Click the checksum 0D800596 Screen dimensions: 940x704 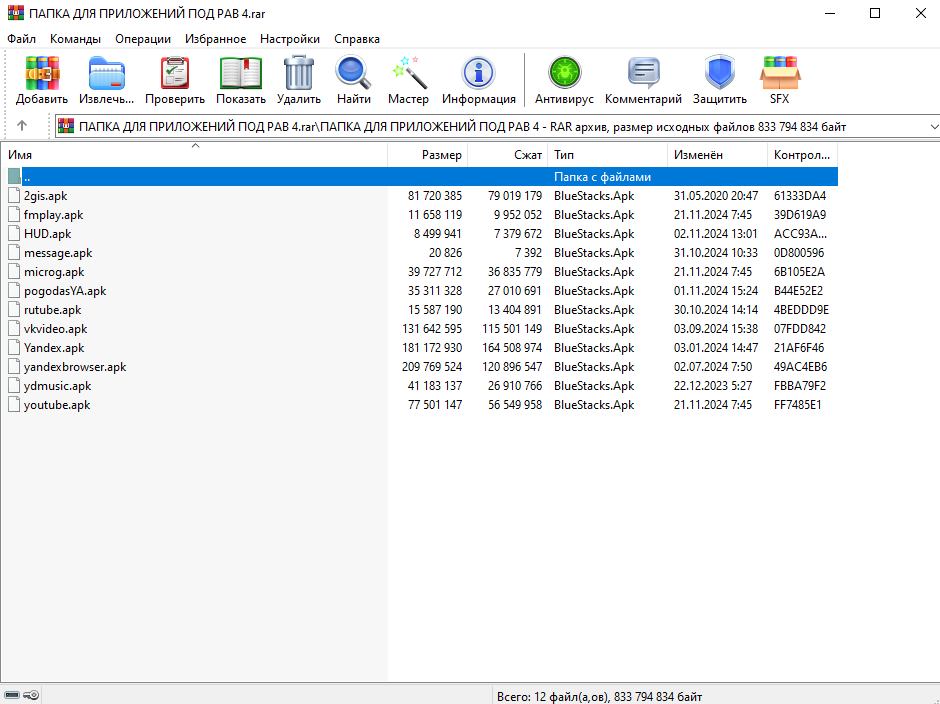(799, 253)
